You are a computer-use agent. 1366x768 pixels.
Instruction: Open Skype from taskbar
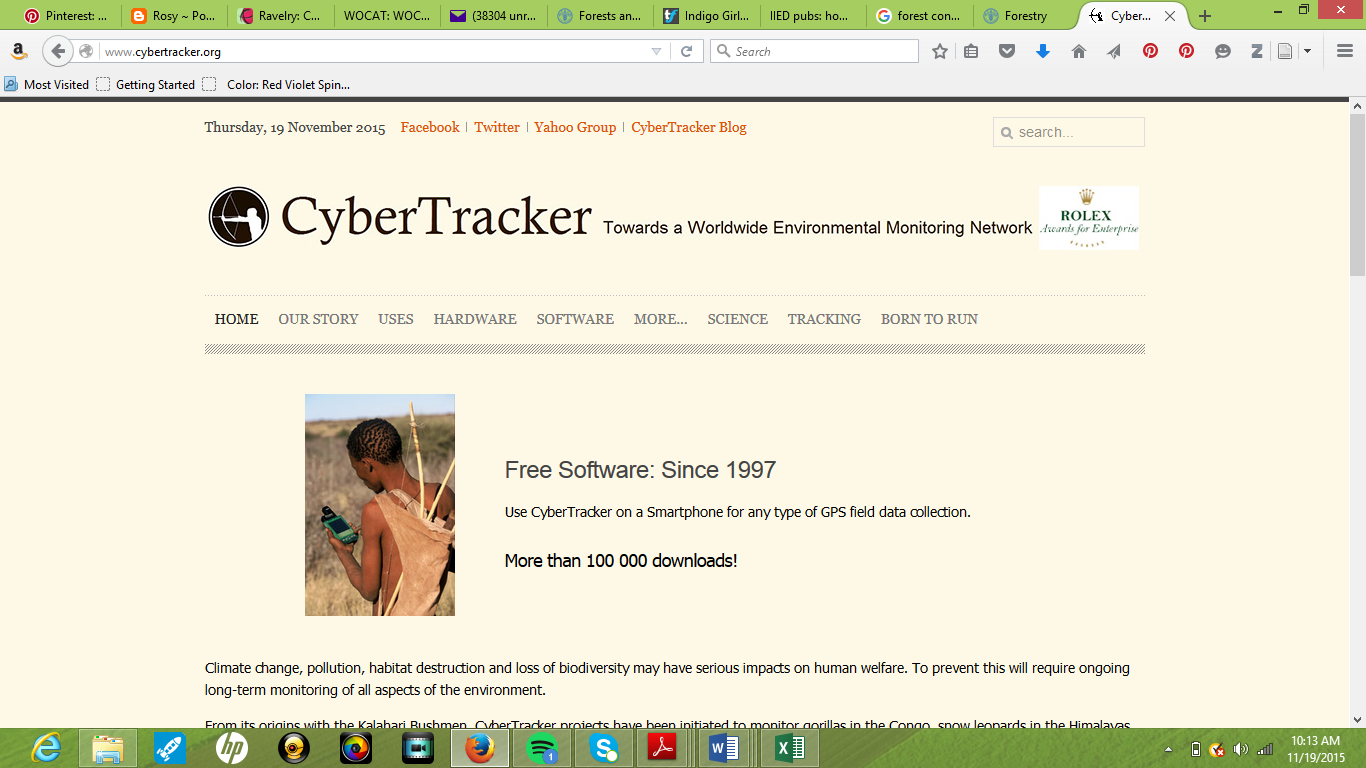604,748
